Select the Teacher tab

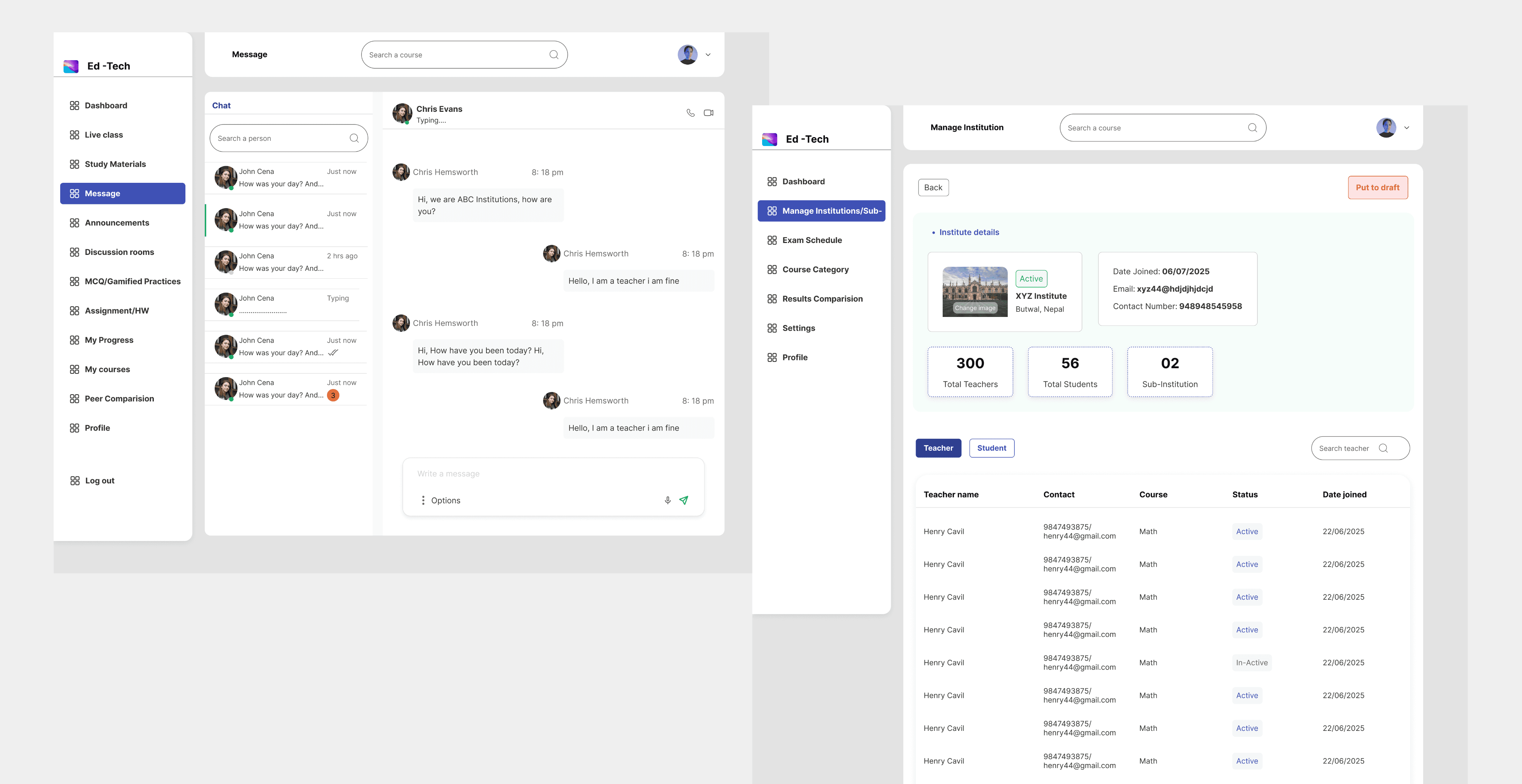pos(938,448)
